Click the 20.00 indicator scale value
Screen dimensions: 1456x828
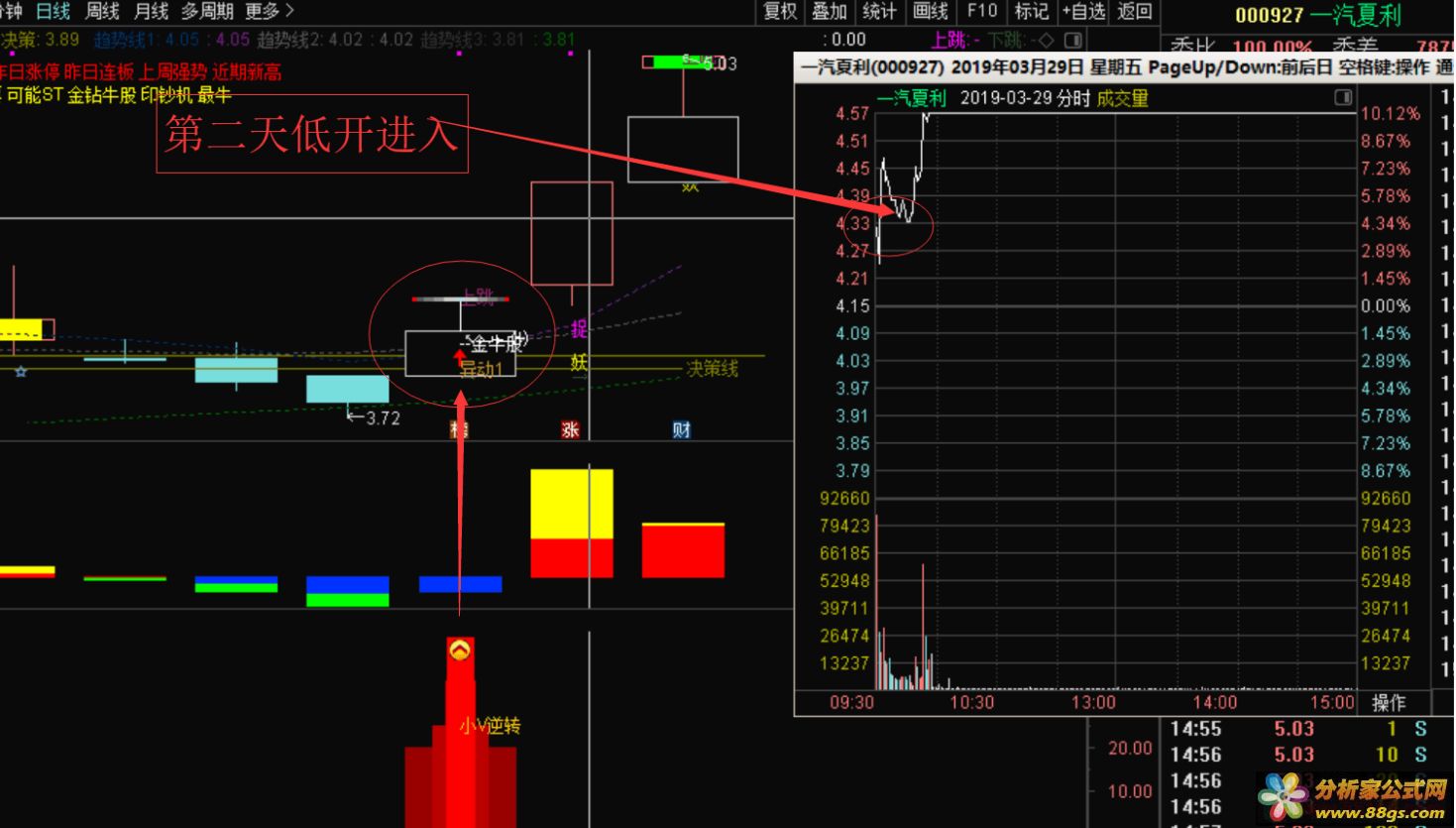(1130, 748)
